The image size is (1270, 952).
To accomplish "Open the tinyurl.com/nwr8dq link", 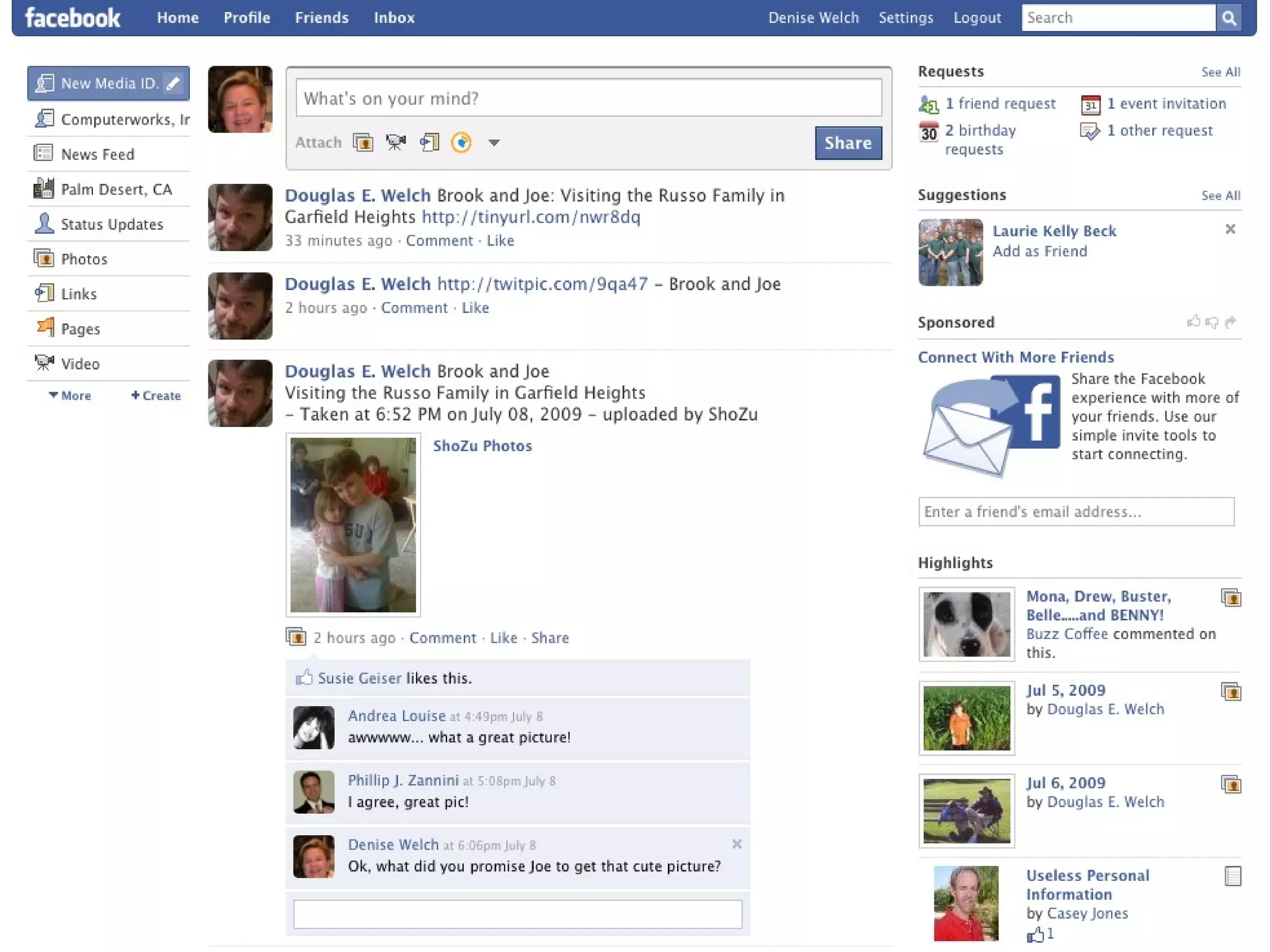I will 531,217.
